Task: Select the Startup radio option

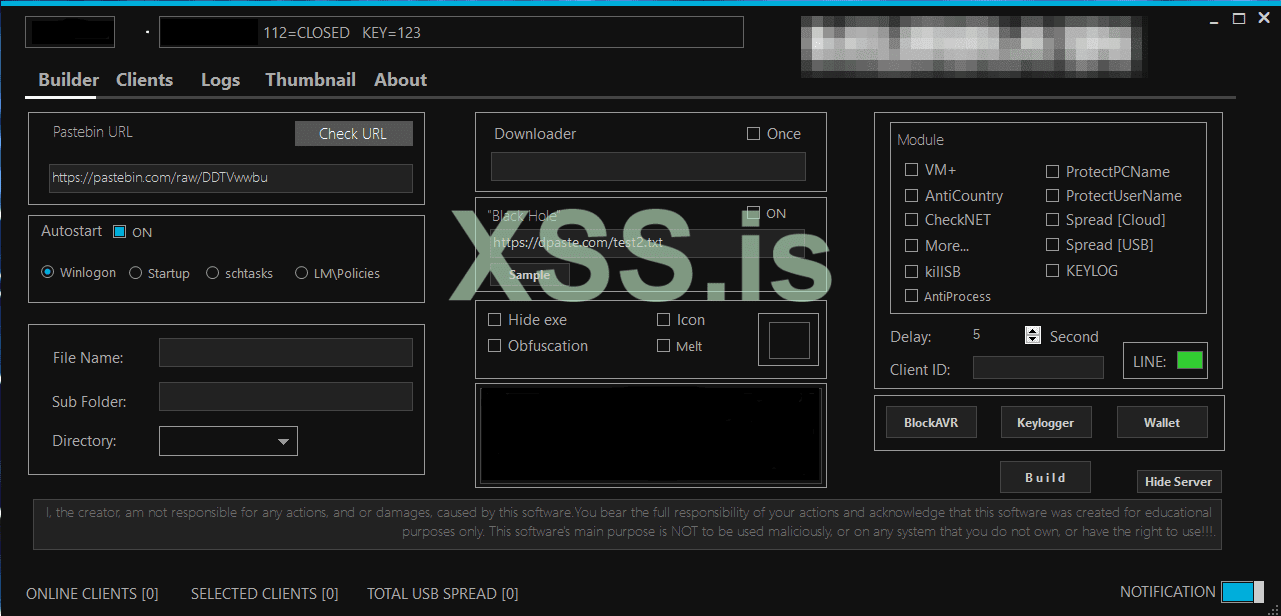Action: [136, 273]
